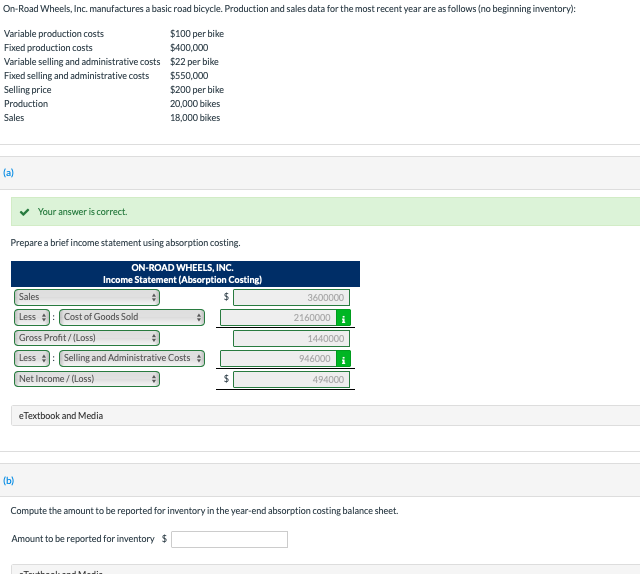
Task: Click 'Income Statement (Absorption Costing)' header
Action: 182,280
